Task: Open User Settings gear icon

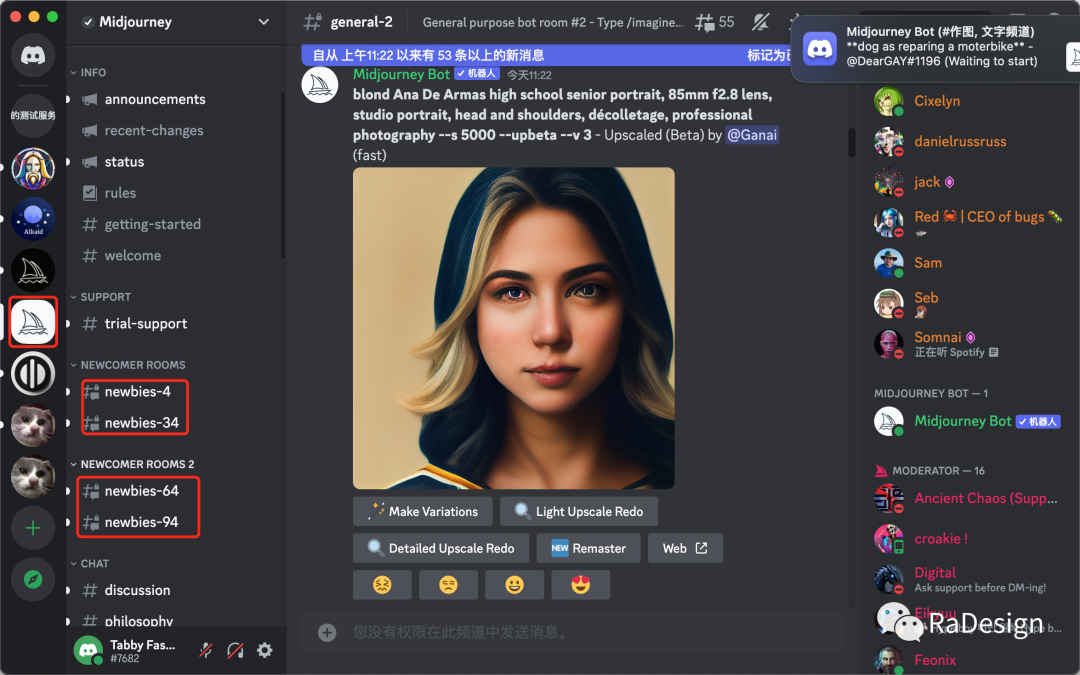Action: click(264, 650)
